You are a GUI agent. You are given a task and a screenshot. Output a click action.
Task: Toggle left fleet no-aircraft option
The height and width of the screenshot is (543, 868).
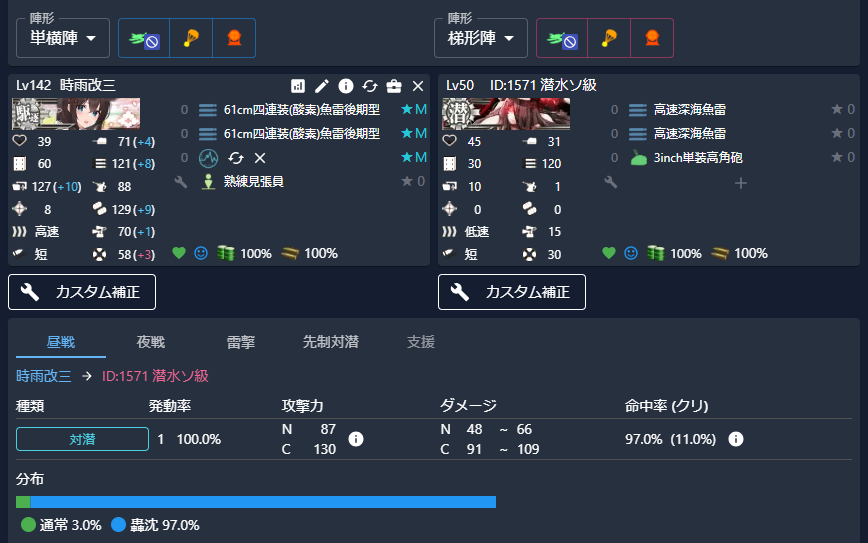point(144,38)
